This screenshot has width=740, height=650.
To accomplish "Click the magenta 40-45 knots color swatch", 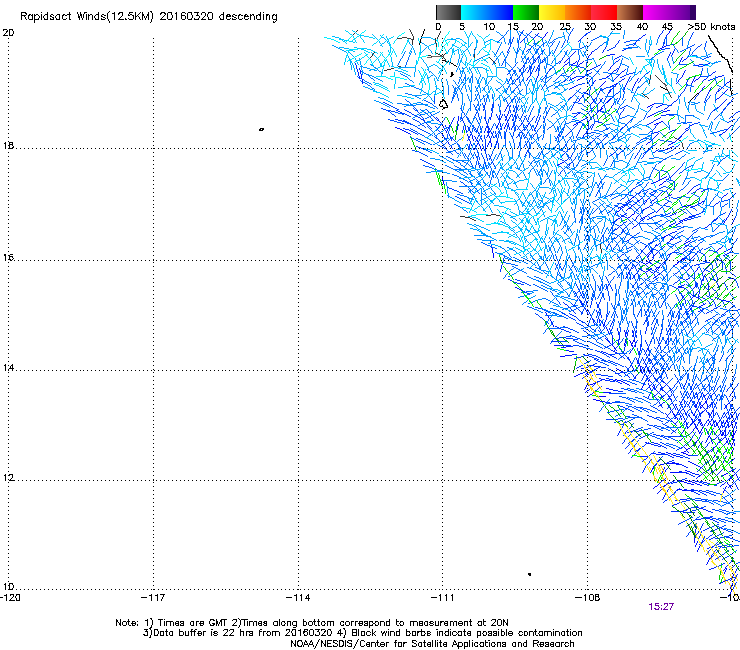I will 656,12.
